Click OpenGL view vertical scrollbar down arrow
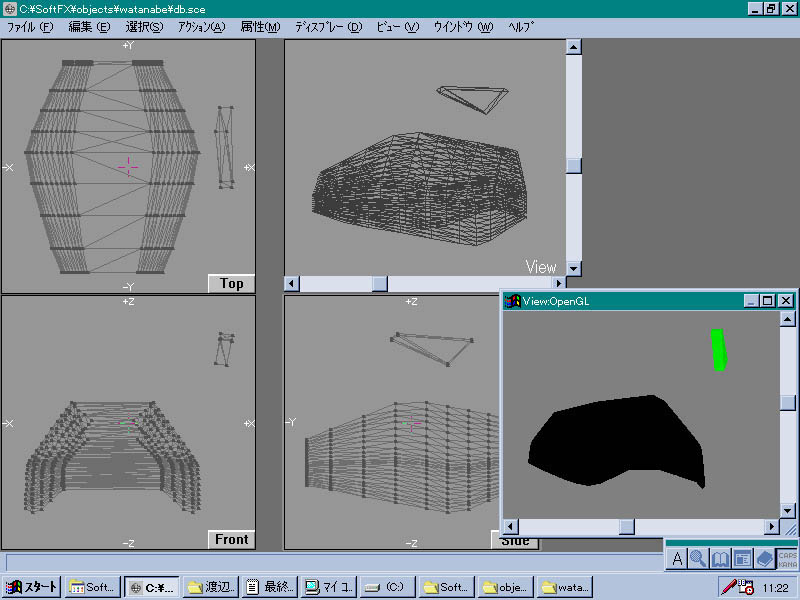This screenshot has height=600, width=800. pyautogui.click(x=788, y=510)
